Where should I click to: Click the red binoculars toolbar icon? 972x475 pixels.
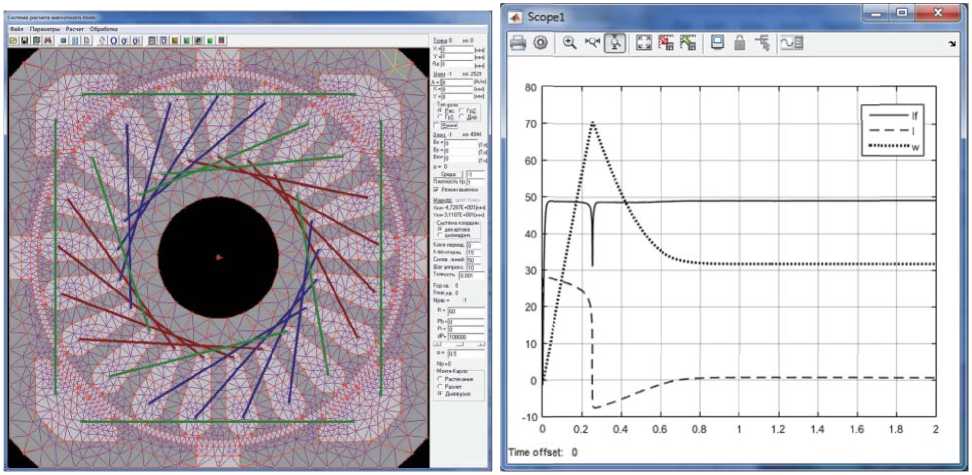[48, 40]
